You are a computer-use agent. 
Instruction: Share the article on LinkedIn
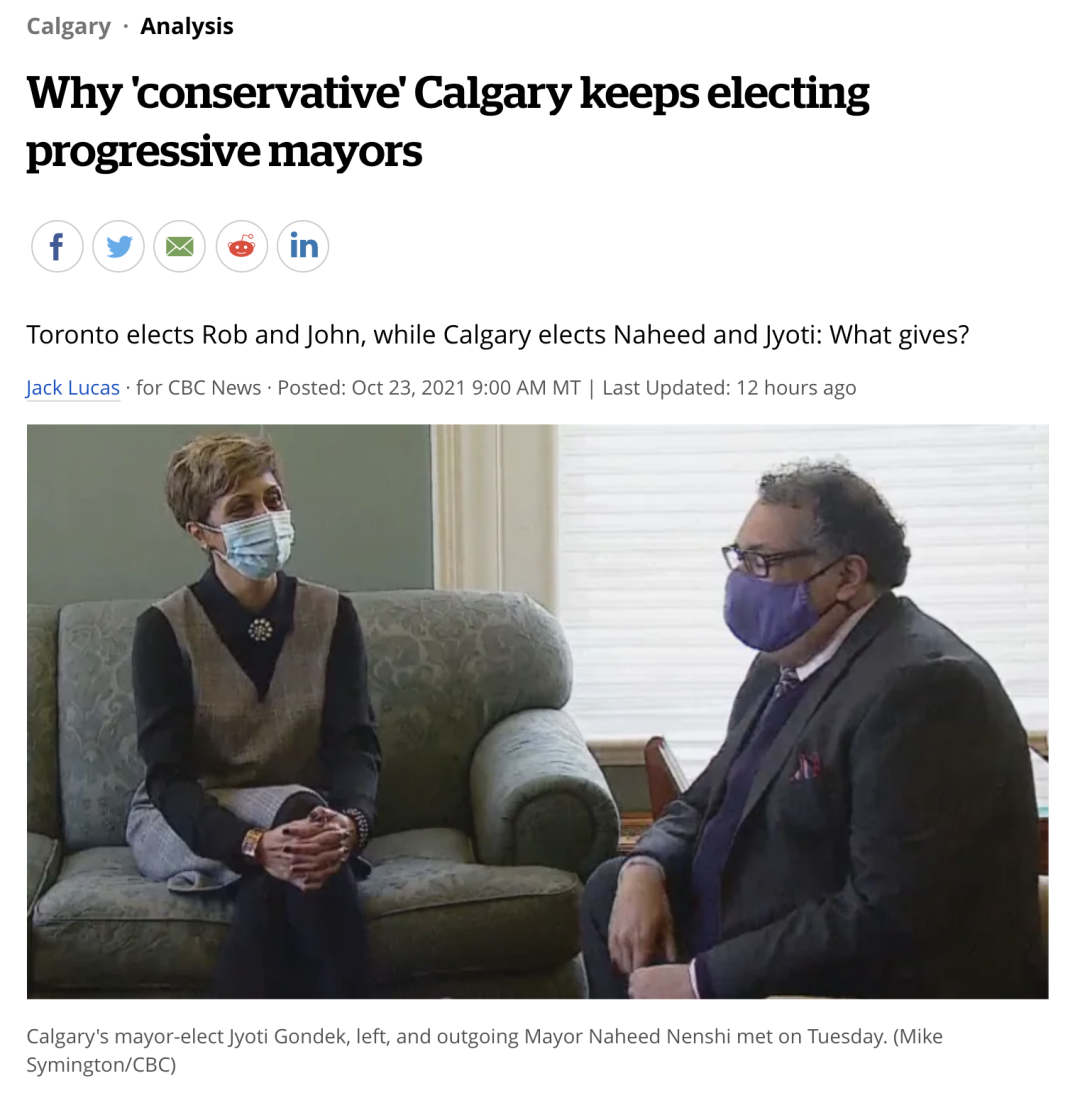(303, 246)
